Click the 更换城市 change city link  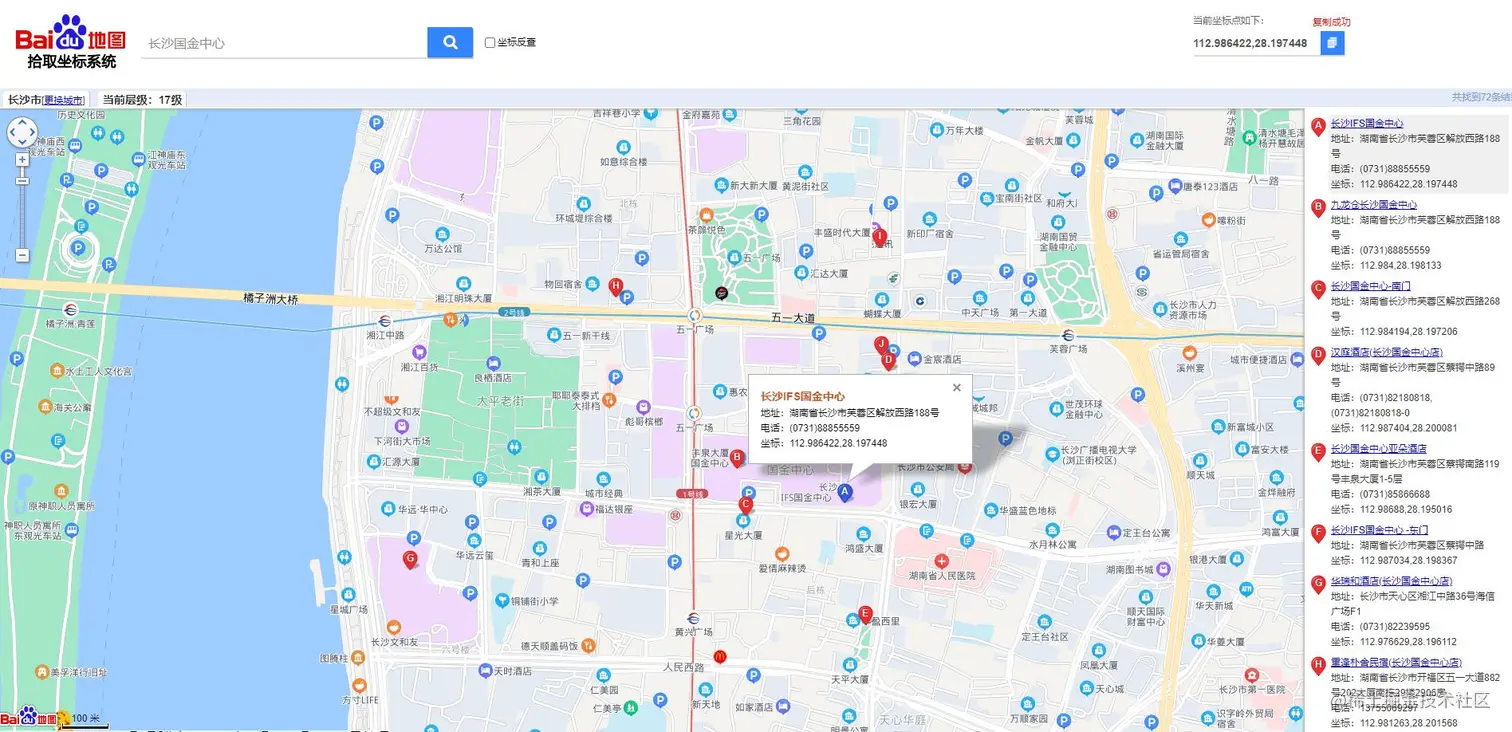point(63,100)
